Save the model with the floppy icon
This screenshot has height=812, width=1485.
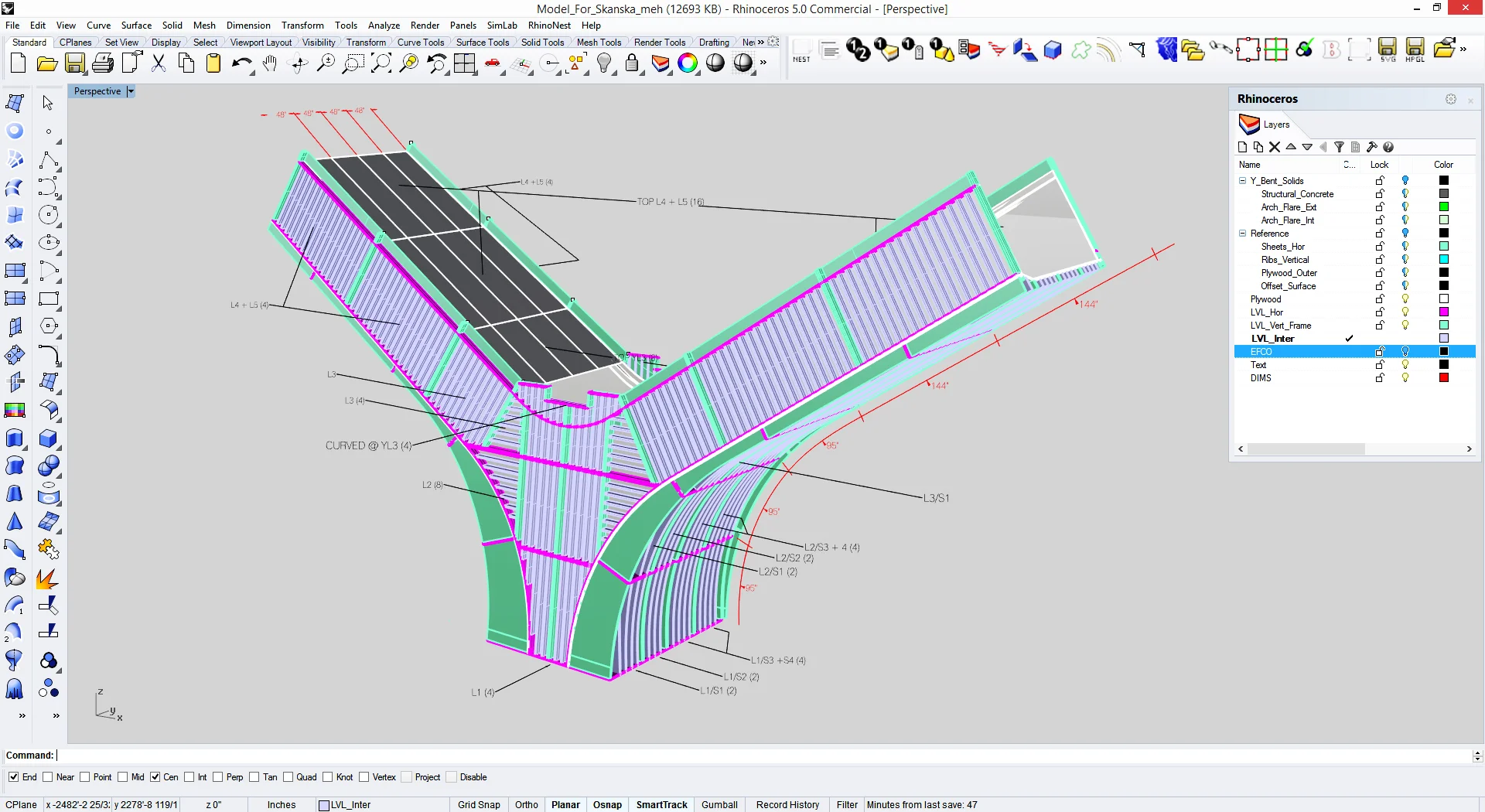tap(74, 63)
